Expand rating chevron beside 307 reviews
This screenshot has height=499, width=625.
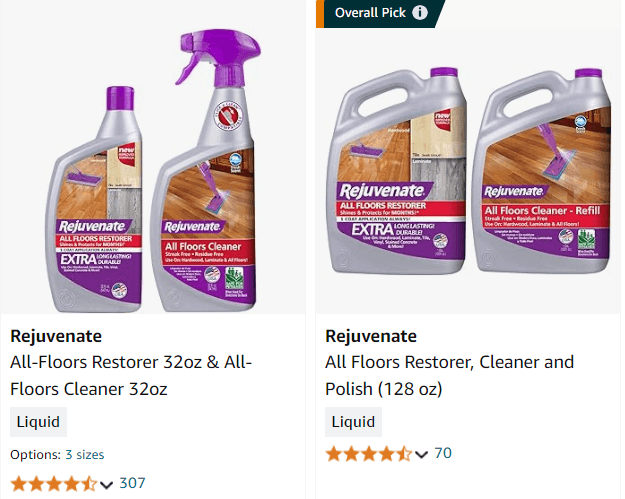point(107,484)
